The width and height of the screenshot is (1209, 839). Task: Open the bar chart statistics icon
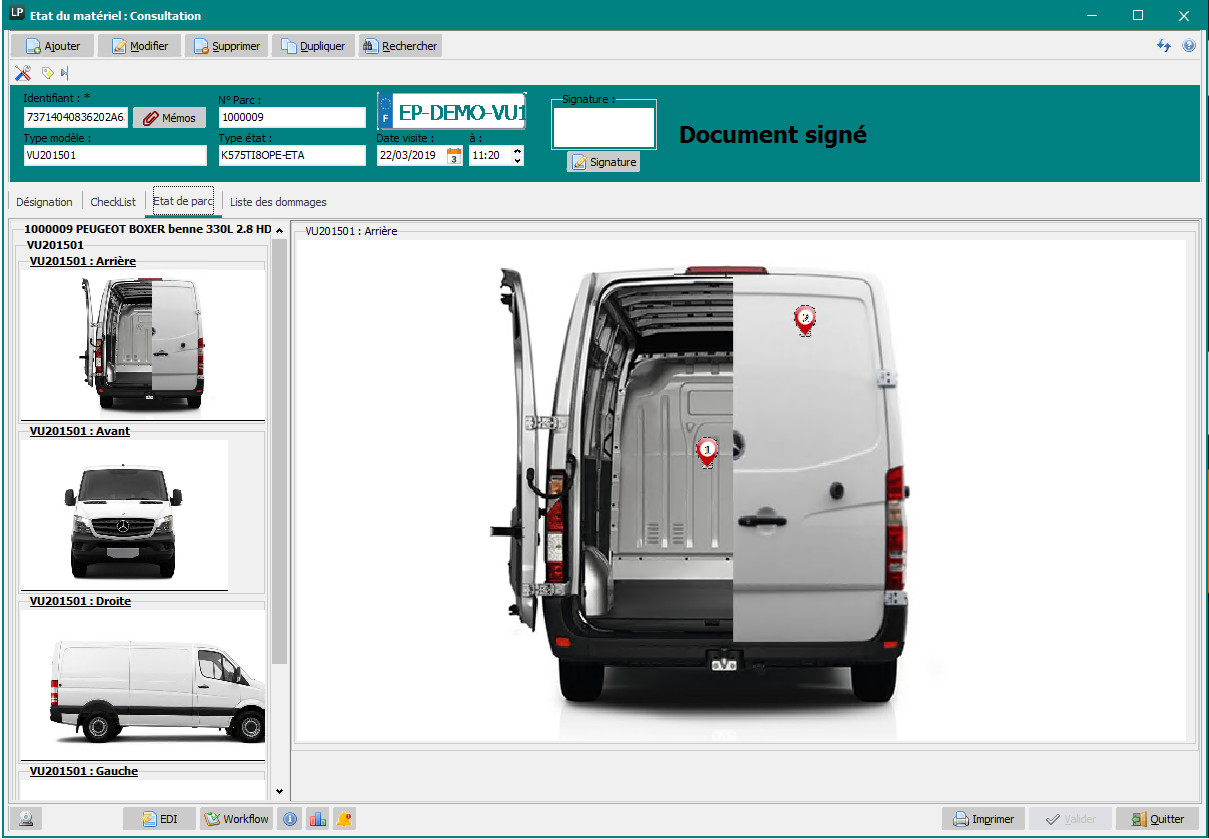point(318,819)
